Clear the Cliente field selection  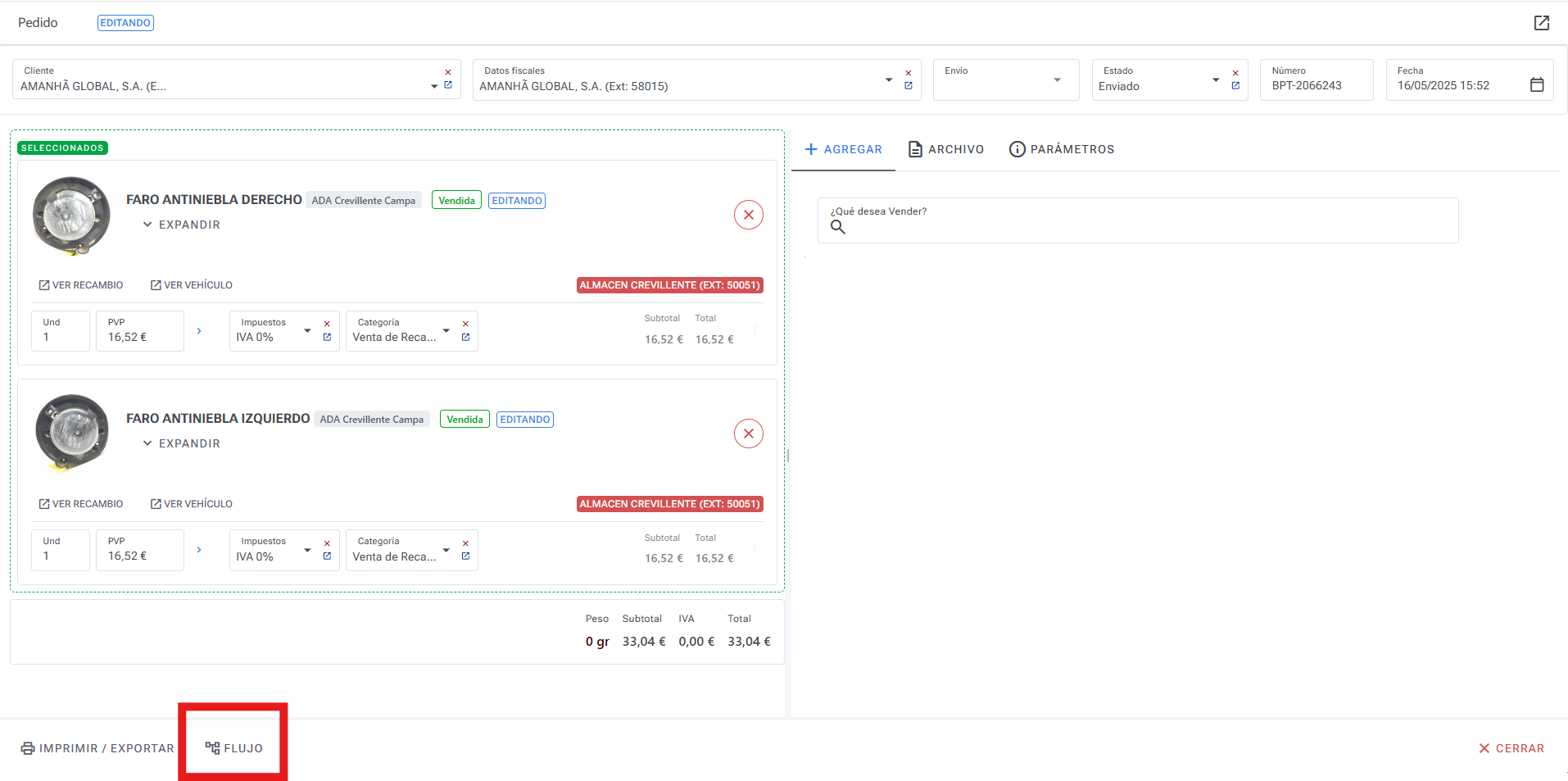click(x=448, y=72)
